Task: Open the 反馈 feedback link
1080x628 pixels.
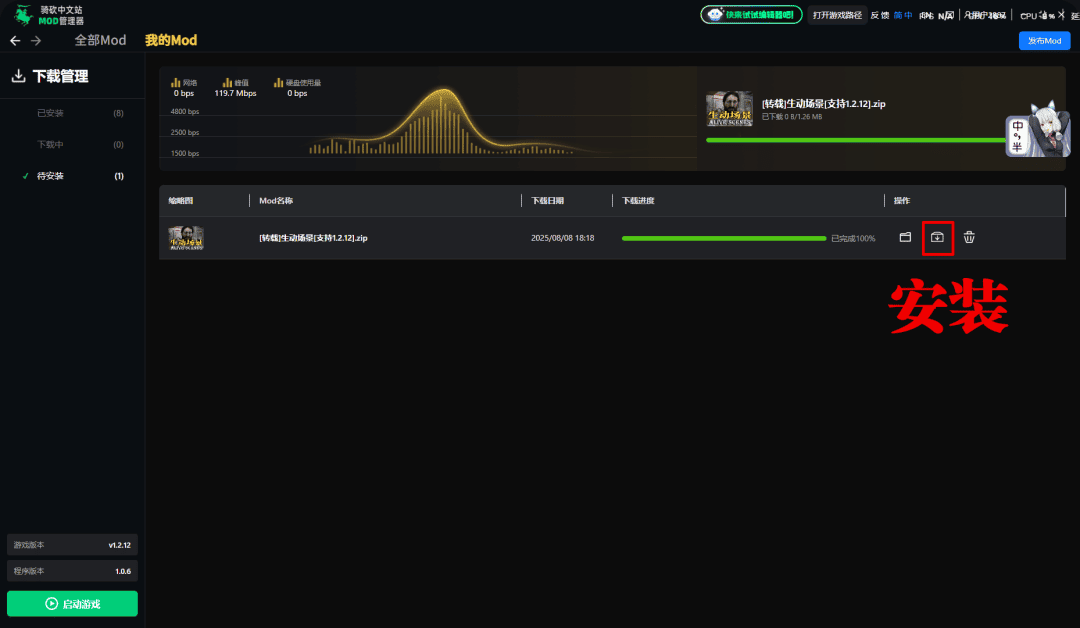Action: click(x=879, y=15)
